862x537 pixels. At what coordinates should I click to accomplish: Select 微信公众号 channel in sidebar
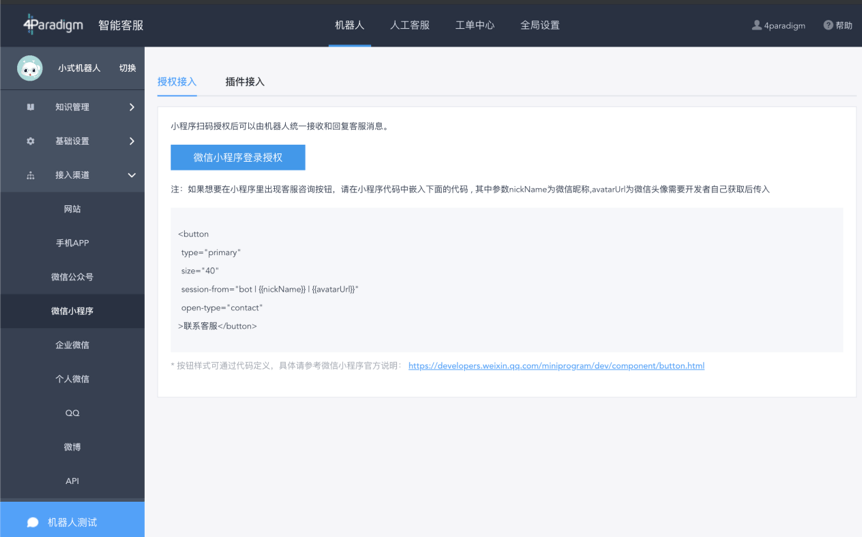pyautogui.click(x=72, y=277)
